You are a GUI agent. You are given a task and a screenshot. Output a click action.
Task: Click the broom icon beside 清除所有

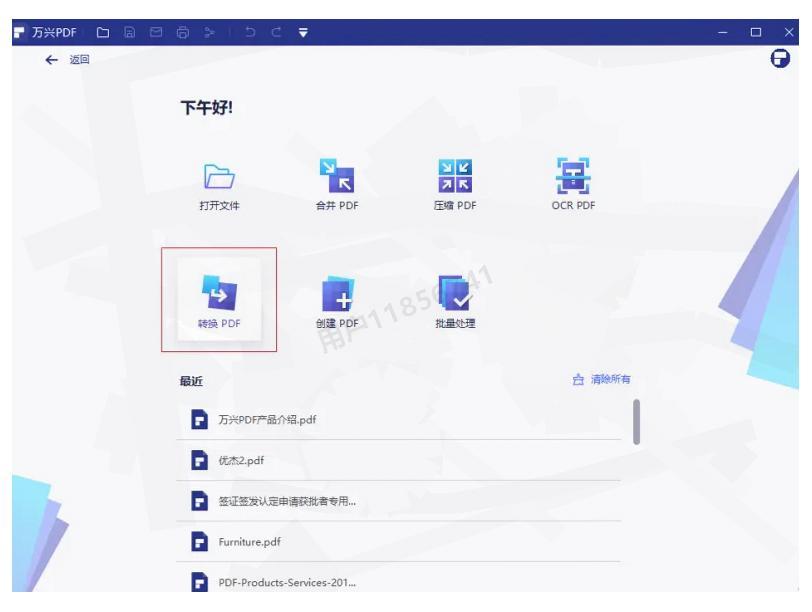(578, 380)
